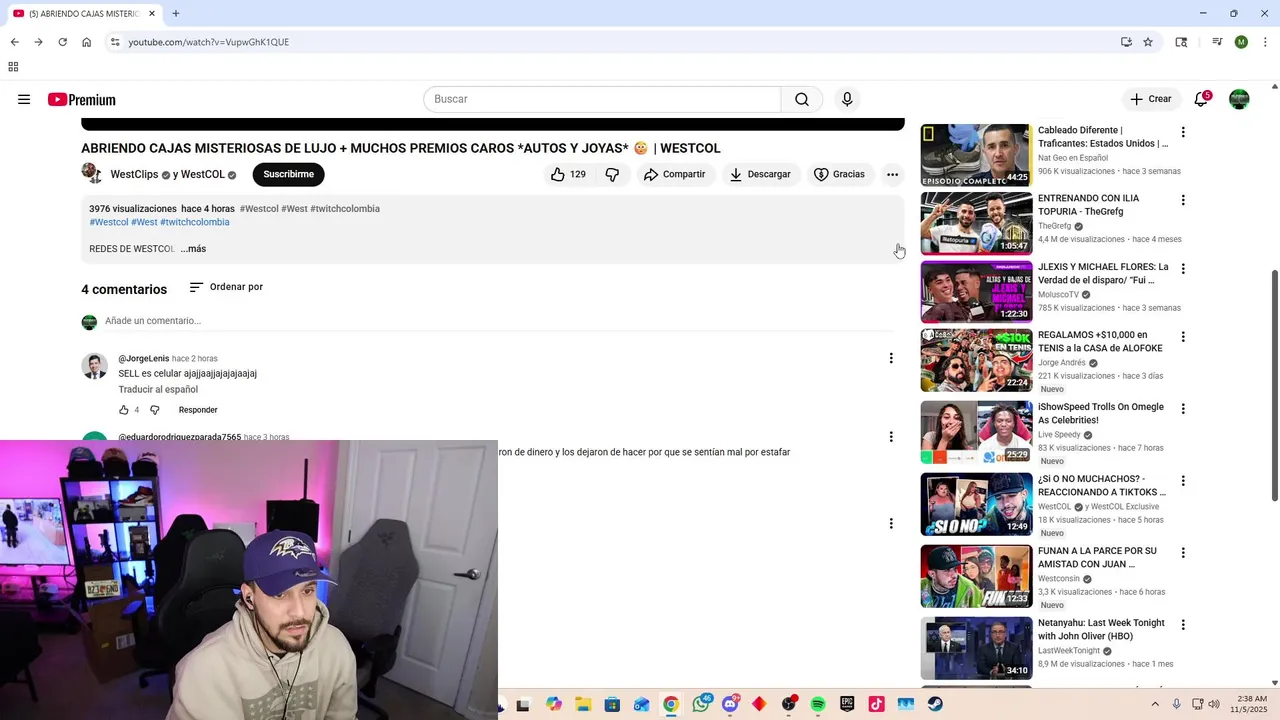Screen dimensions: 1280x720
Task: Click the page vertical scrollbar
Action: pyautogui.click(x=1274, y=385)
